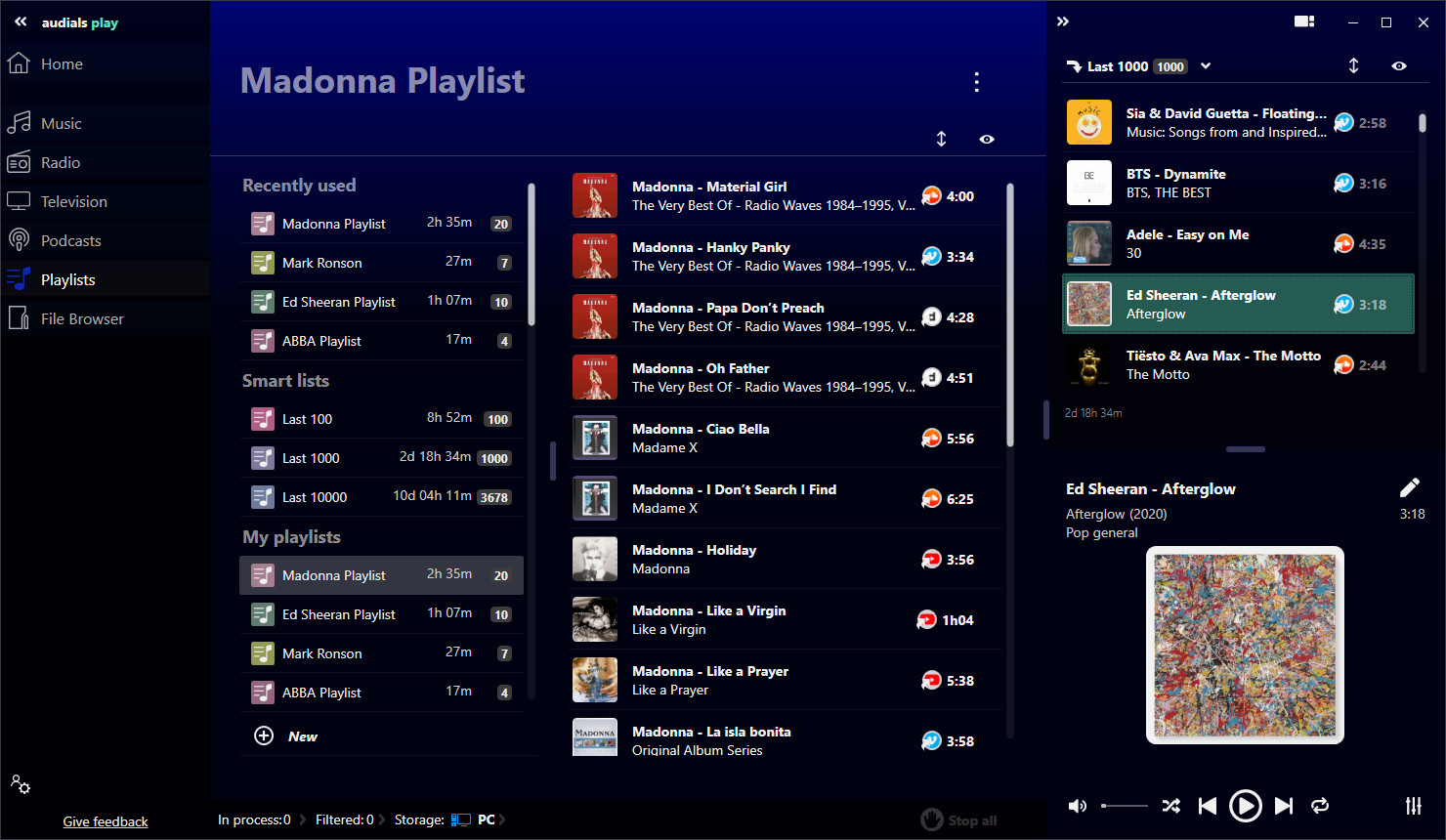Select Ed Sheeran Playlist in Recently used
Screen dimensions: 1446x840
(x=381, y=302)
